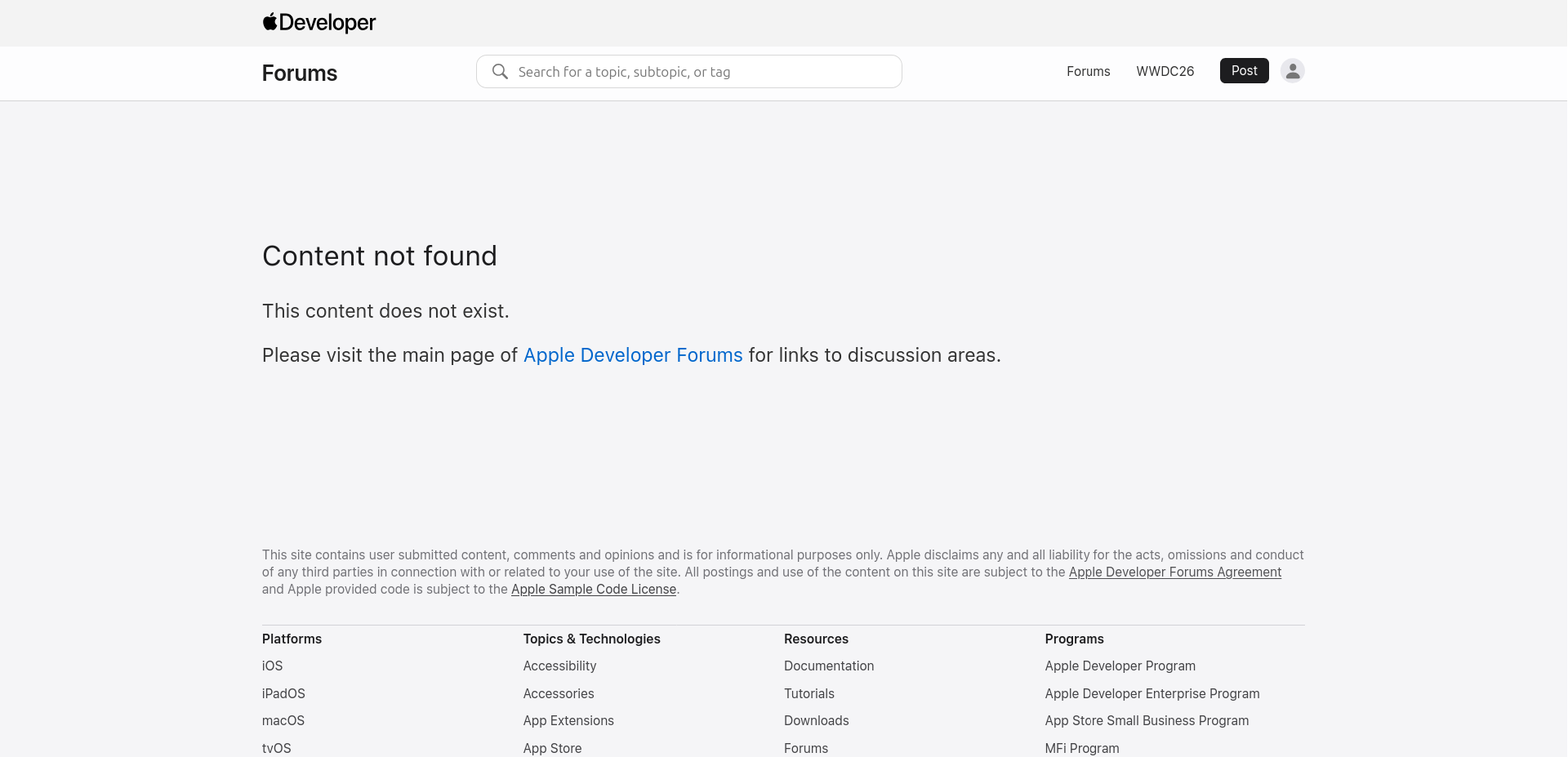
Task: Open Forums link under Resources
Action: 806,748
